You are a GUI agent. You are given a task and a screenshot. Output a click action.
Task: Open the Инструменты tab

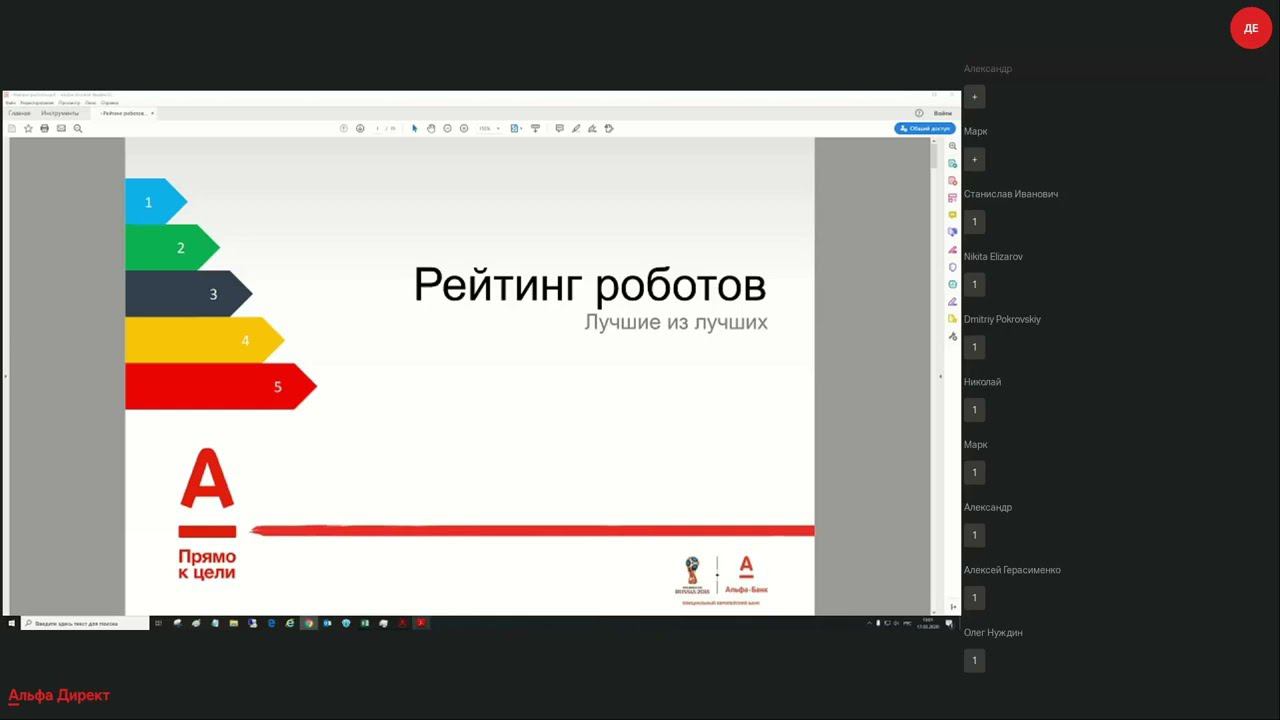click(x=60, y=113)
